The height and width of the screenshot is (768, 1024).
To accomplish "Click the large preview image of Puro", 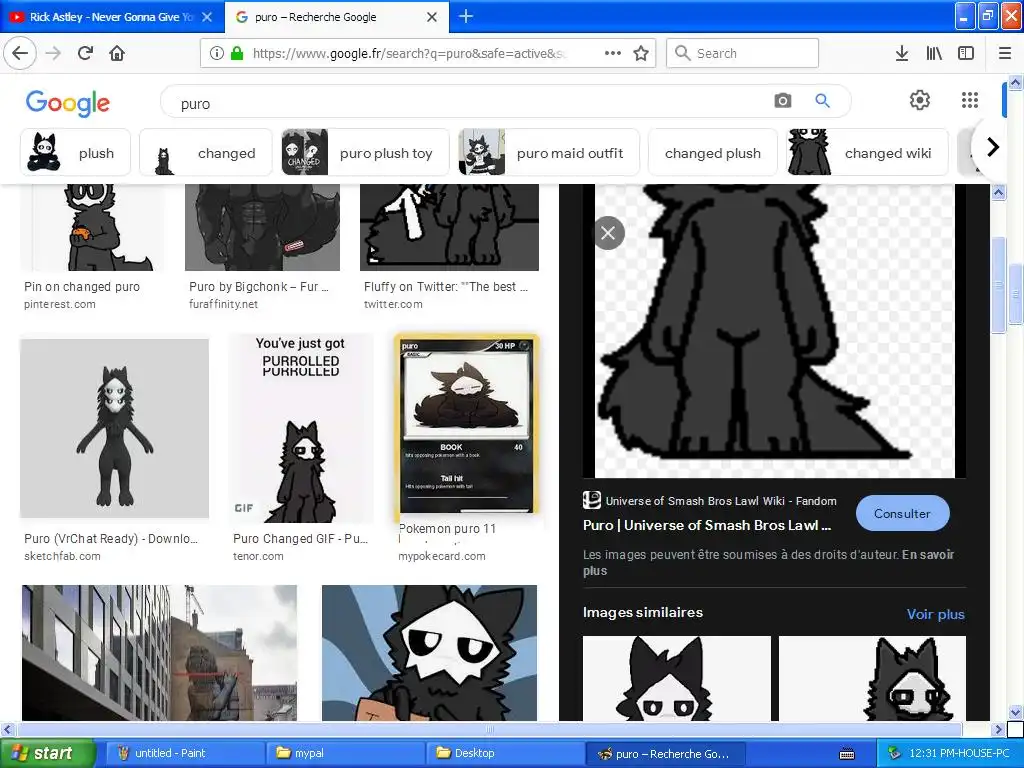I will click(x=774, y=330).
